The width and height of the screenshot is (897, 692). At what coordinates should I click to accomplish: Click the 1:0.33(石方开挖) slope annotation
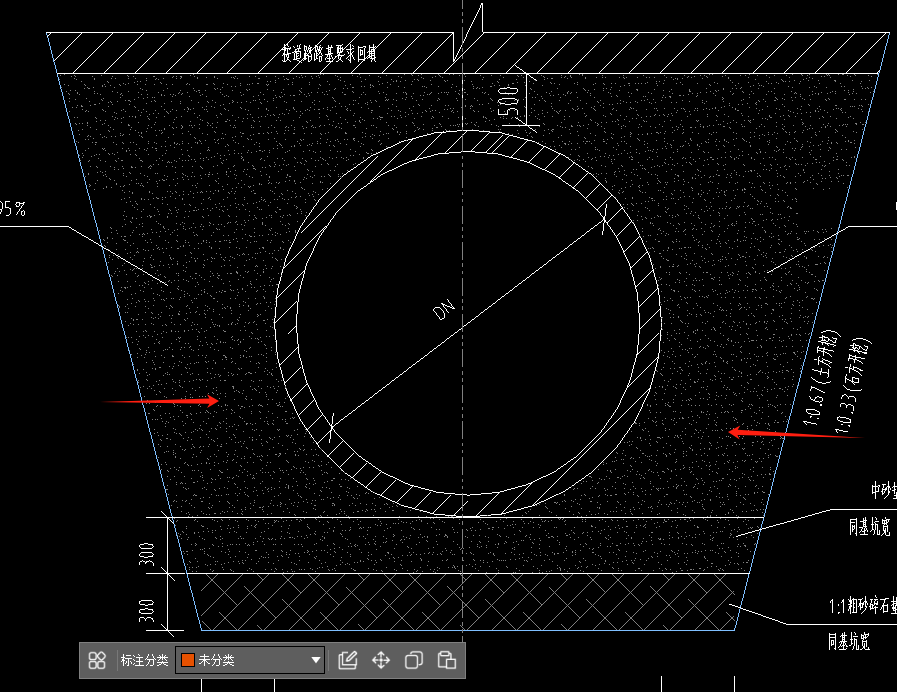point(853,386)
